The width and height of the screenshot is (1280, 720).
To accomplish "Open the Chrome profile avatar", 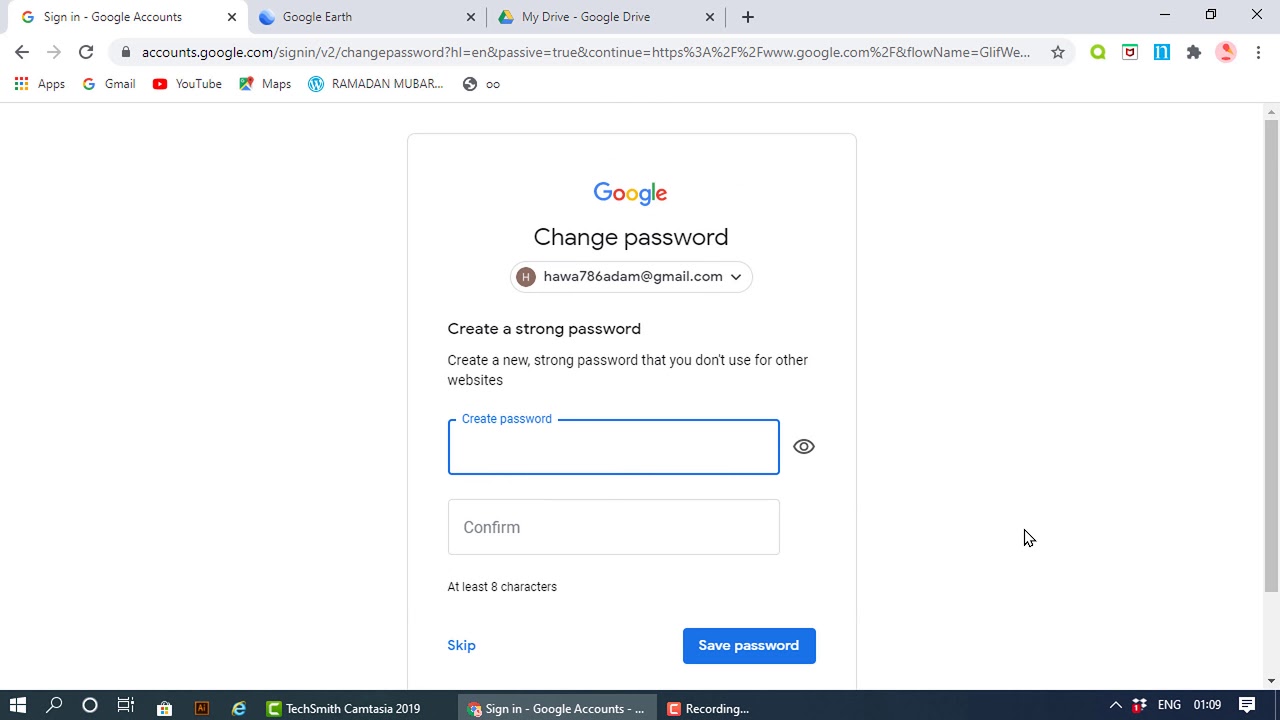I will click(x=1226, y=52).
